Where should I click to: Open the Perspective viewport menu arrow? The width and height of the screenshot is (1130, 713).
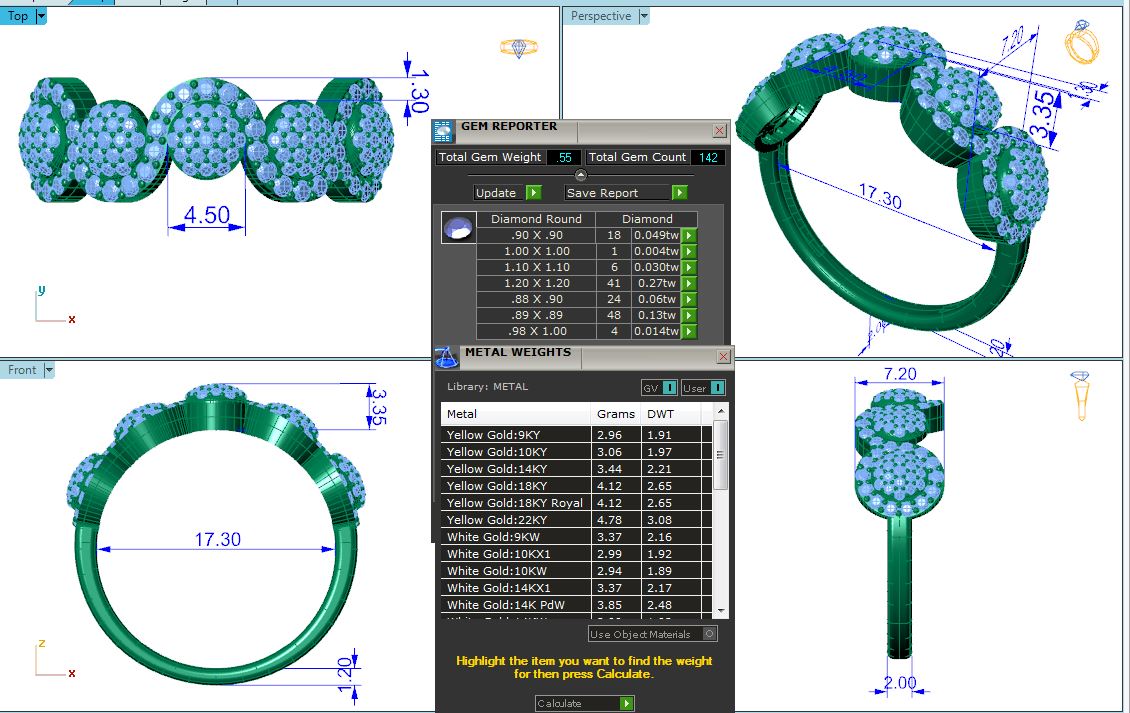(644, 16)
